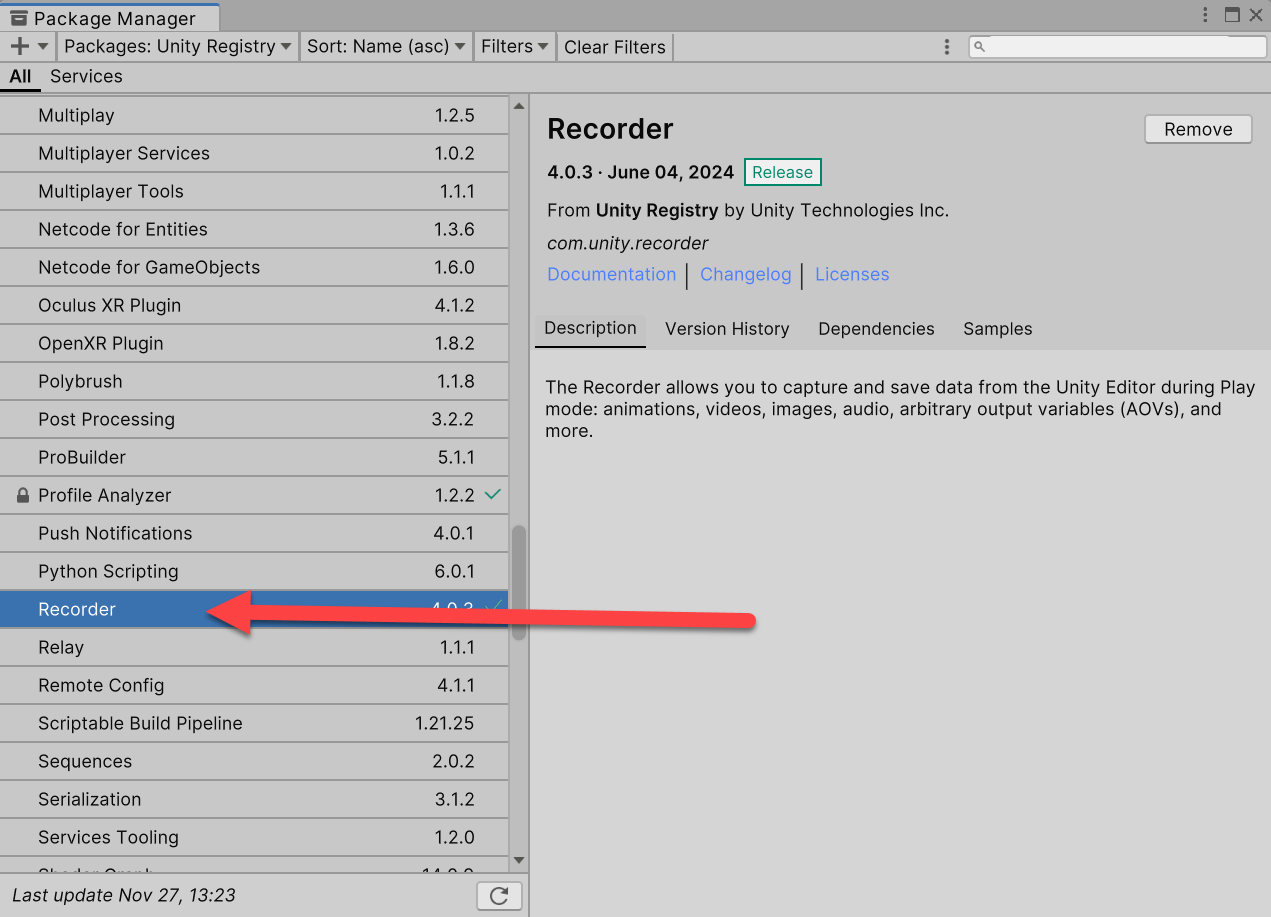Open the Documentation link
The height and width of the screenshot is (917, 1271).
tap(612, 274)
